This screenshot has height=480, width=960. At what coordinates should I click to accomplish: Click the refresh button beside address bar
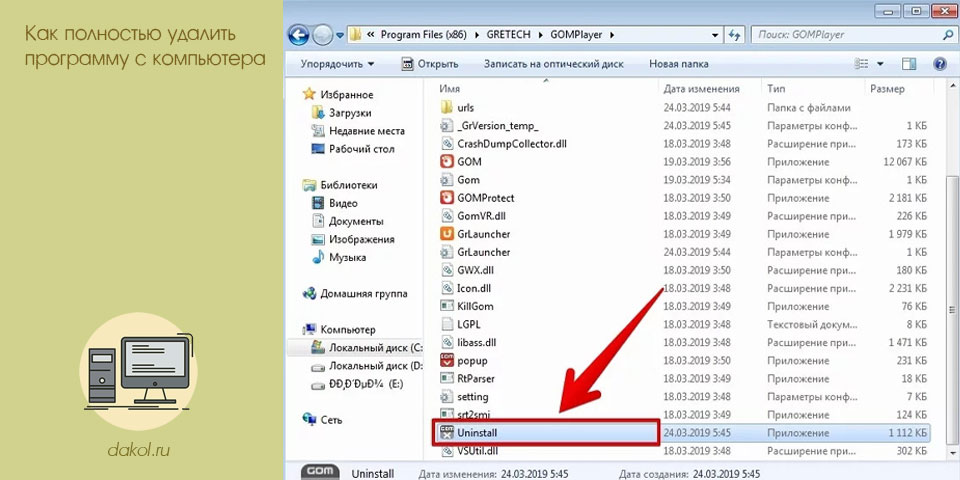(x=734, y=36)
